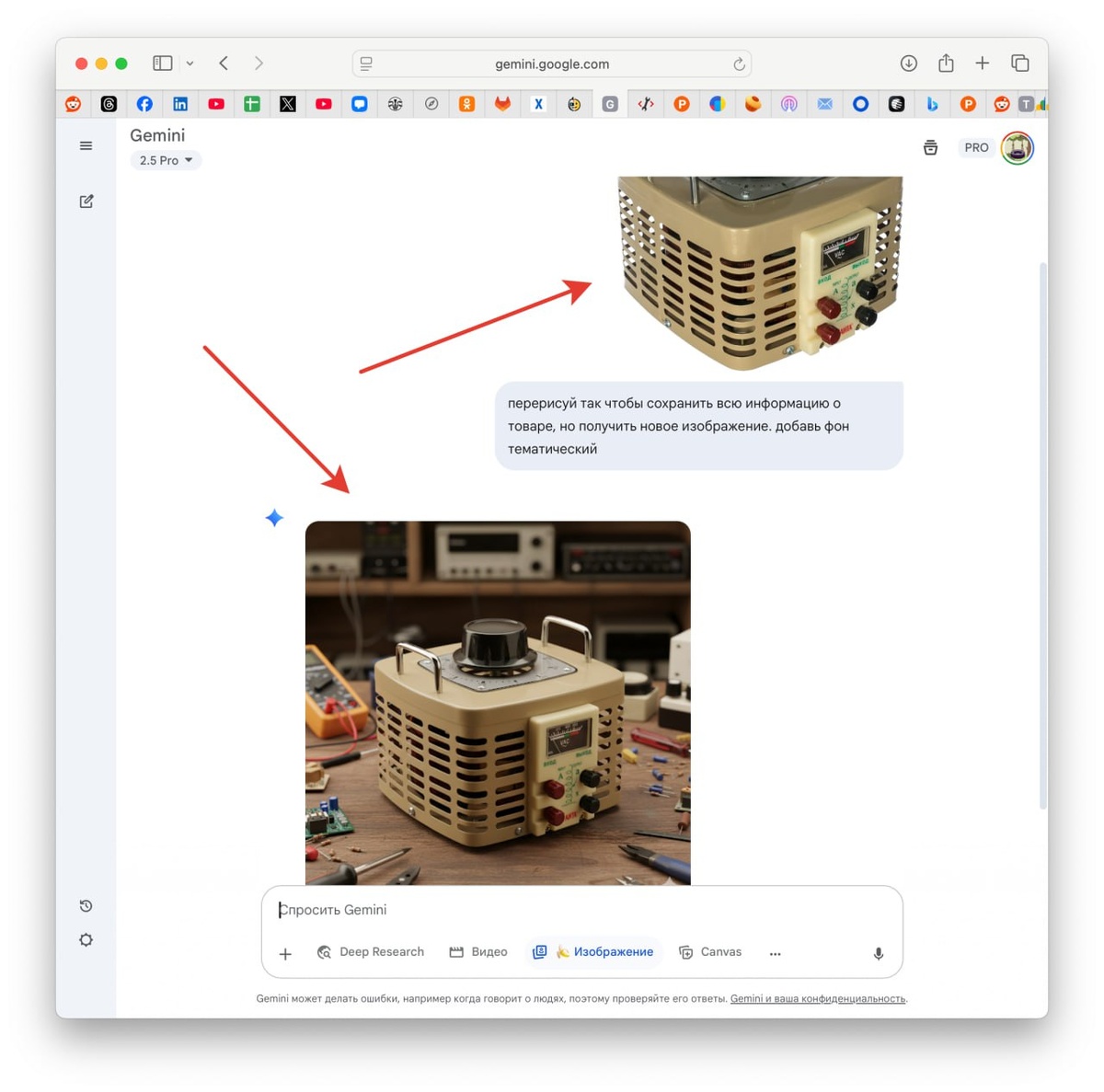Viewport: 1104px width, 1092px height.
Task: Open more tools via the ellipsis
Action: pos(775,953)
